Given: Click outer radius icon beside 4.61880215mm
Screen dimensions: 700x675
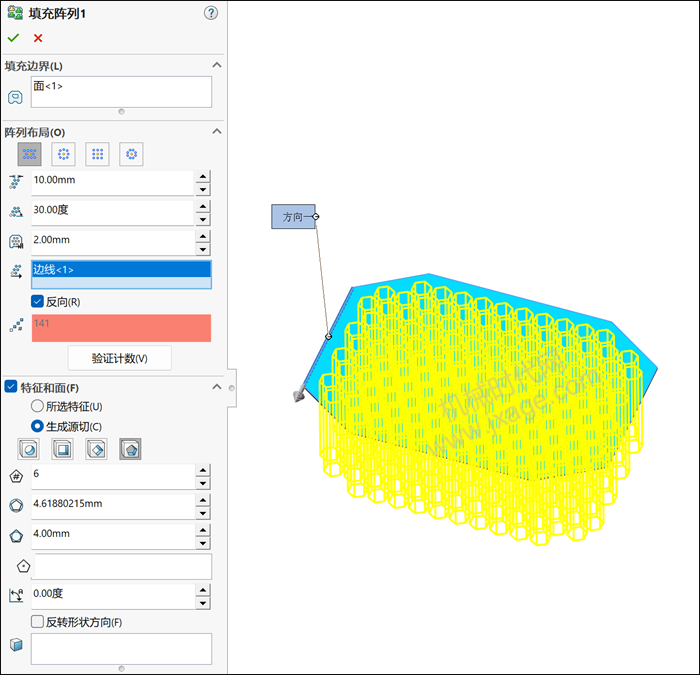Looking at the screenshot, I should pos(16,506).
